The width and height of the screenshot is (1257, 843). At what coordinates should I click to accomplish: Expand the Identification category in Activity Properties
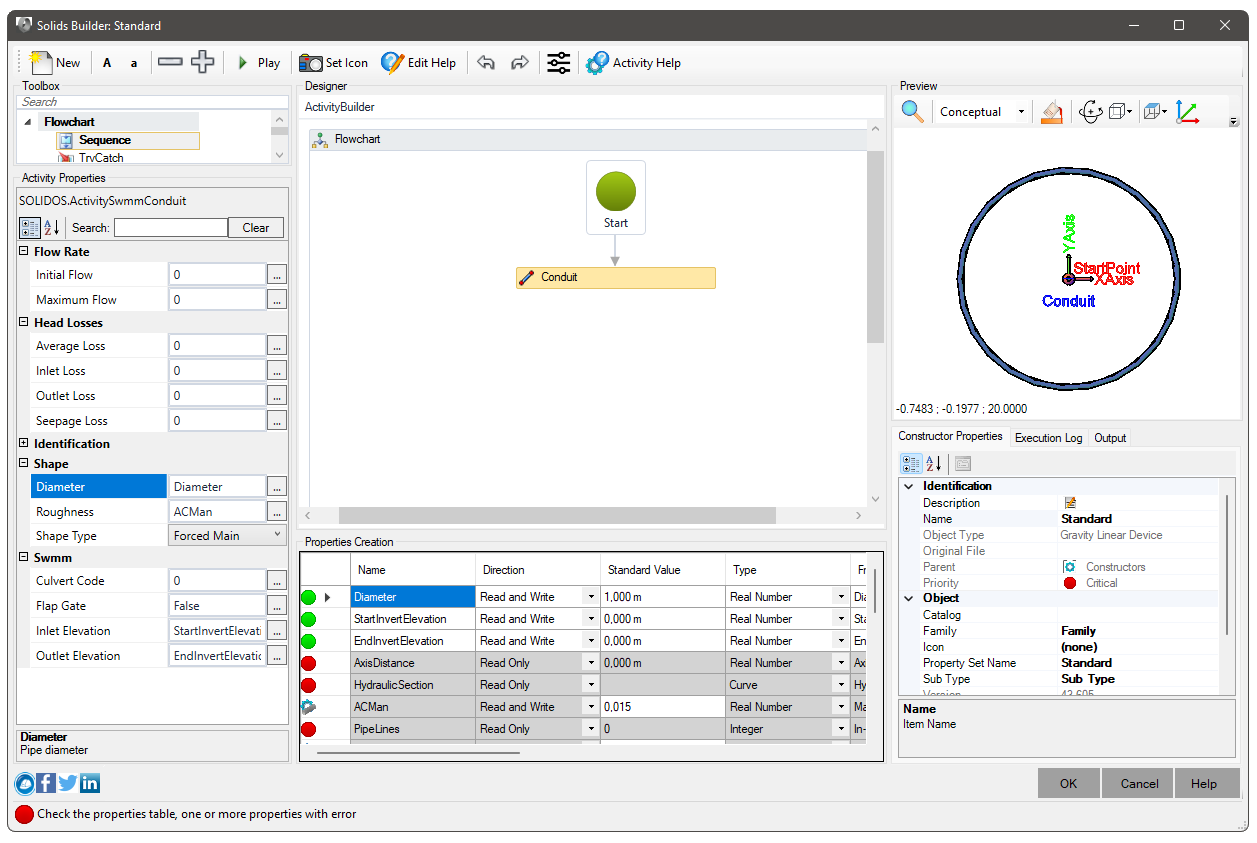tap(24, 443)
